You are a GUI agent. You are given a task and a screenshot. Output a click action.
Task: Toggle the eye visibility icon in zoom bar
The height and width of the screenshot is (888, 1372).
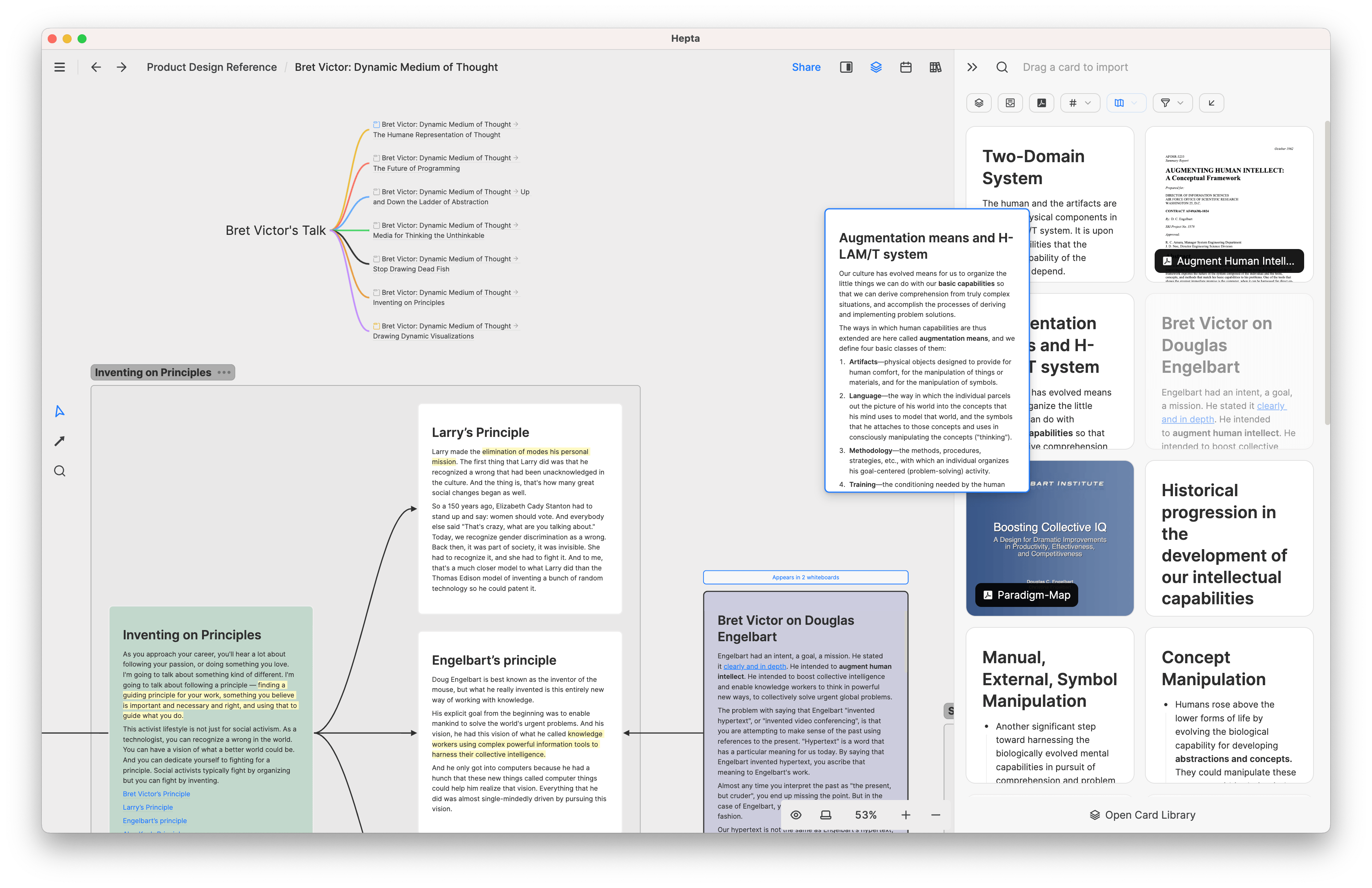tap(796, 815)
